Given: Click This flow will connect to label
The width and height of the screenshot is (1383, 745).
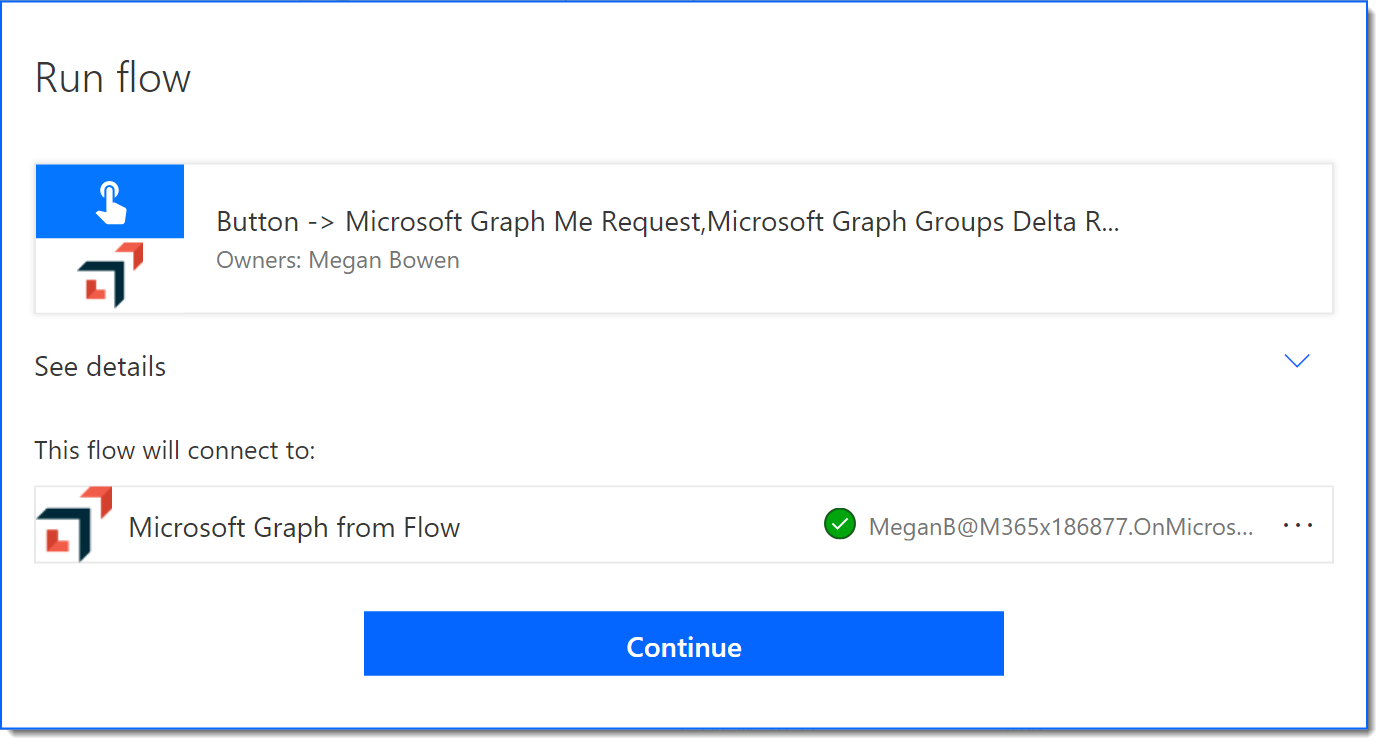Looking at the screenshot, I should click(x=175, y=450).
